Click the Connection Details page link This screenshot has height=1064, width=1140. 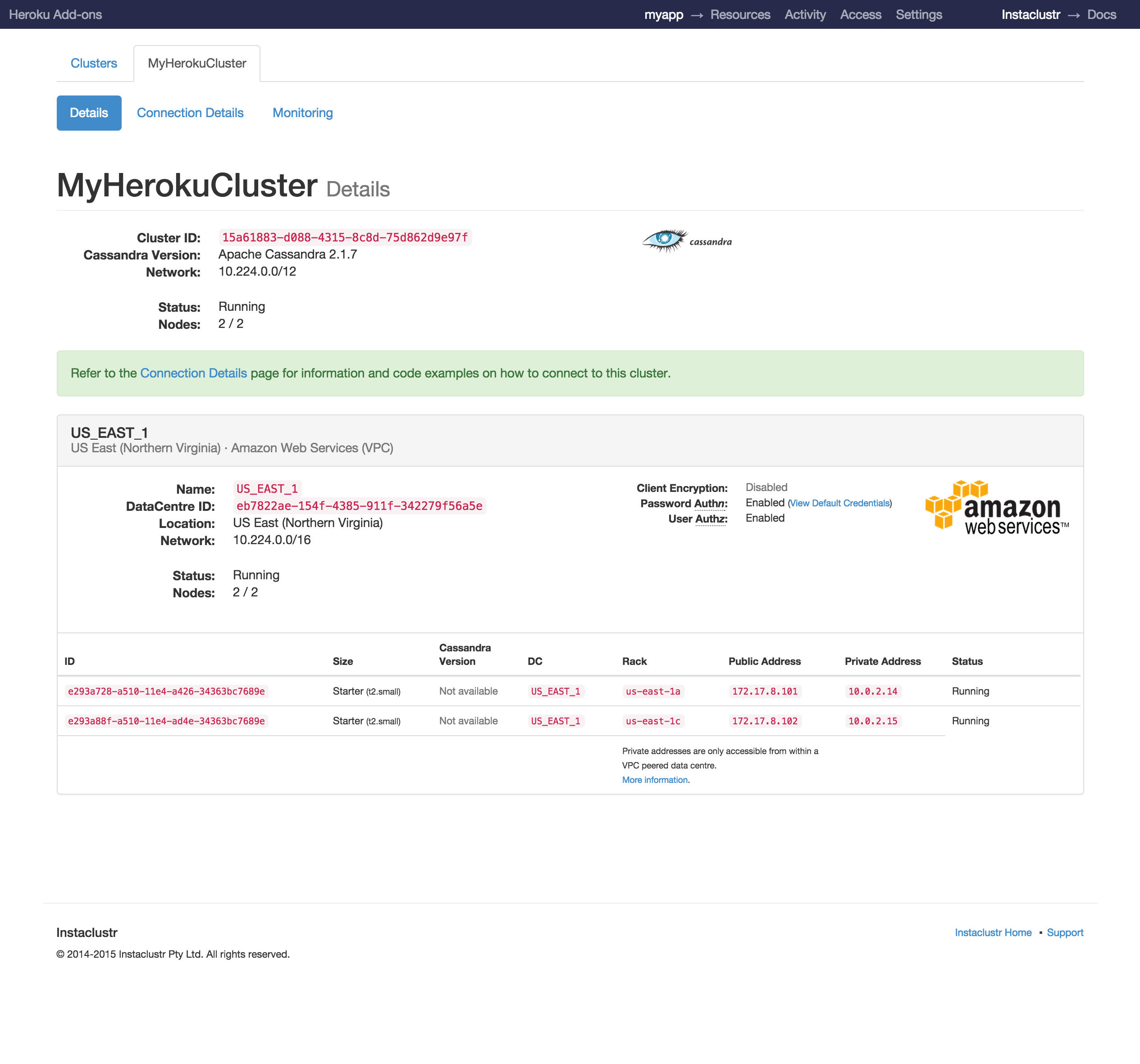(x=193, y=372)
